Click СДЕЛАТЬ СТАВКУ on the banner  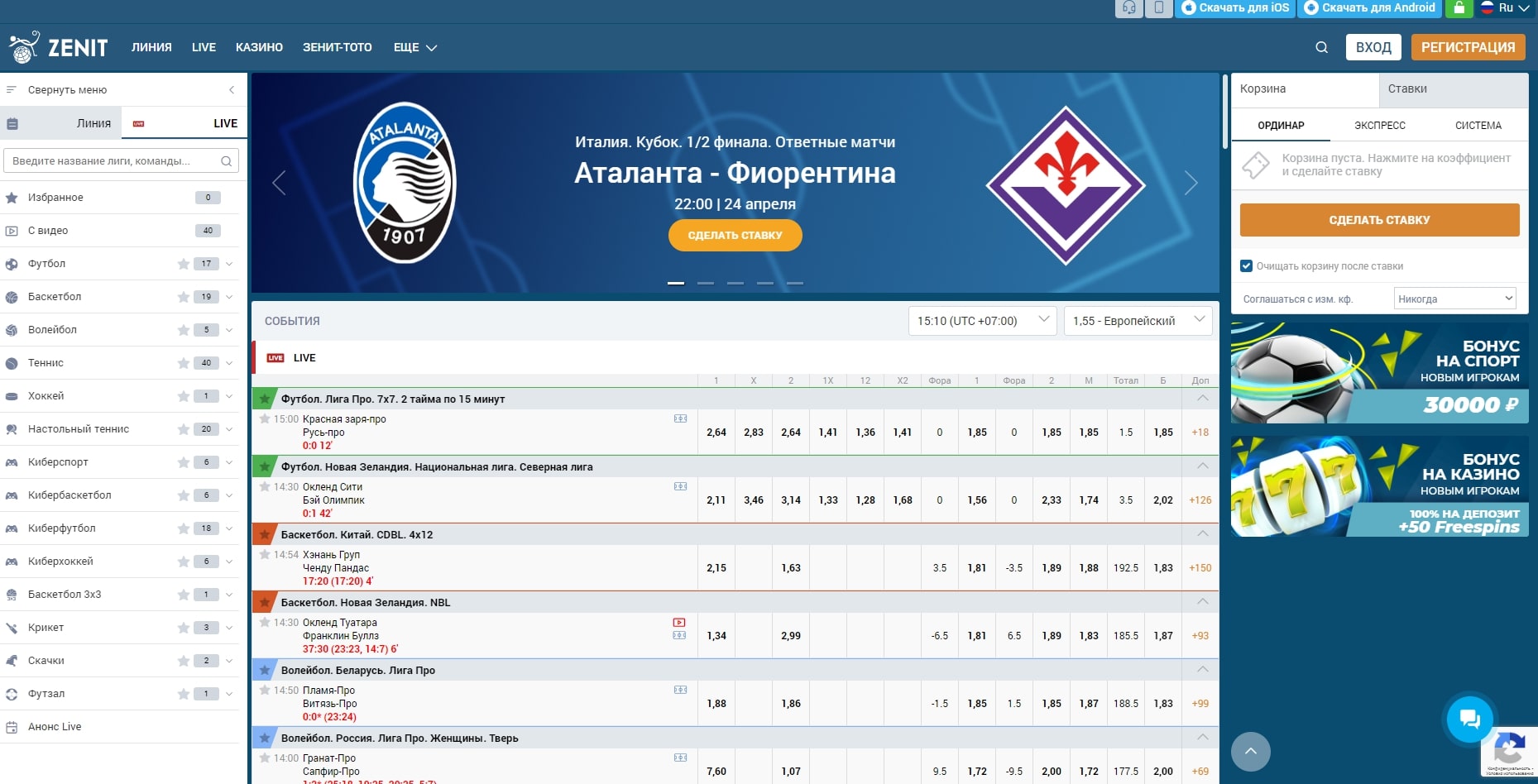735,235
